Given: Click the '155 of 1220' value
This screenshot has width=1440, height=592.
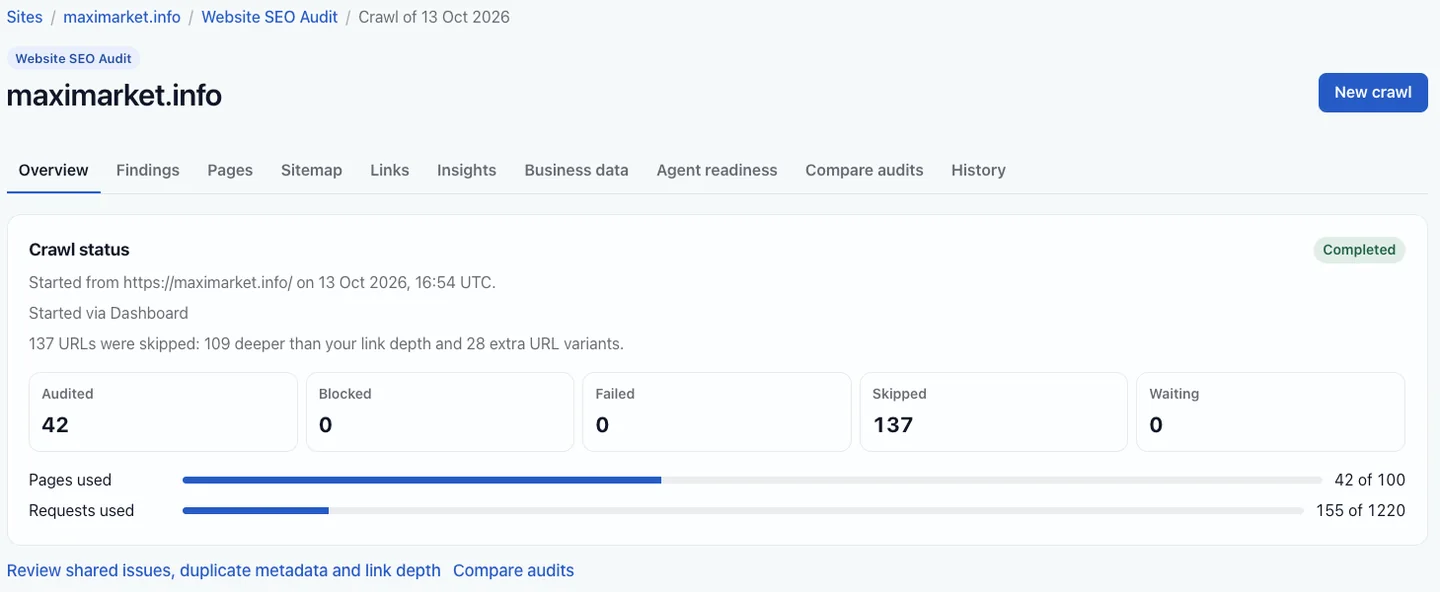Looking at the screenshot, I should (x=1361, y=511).
